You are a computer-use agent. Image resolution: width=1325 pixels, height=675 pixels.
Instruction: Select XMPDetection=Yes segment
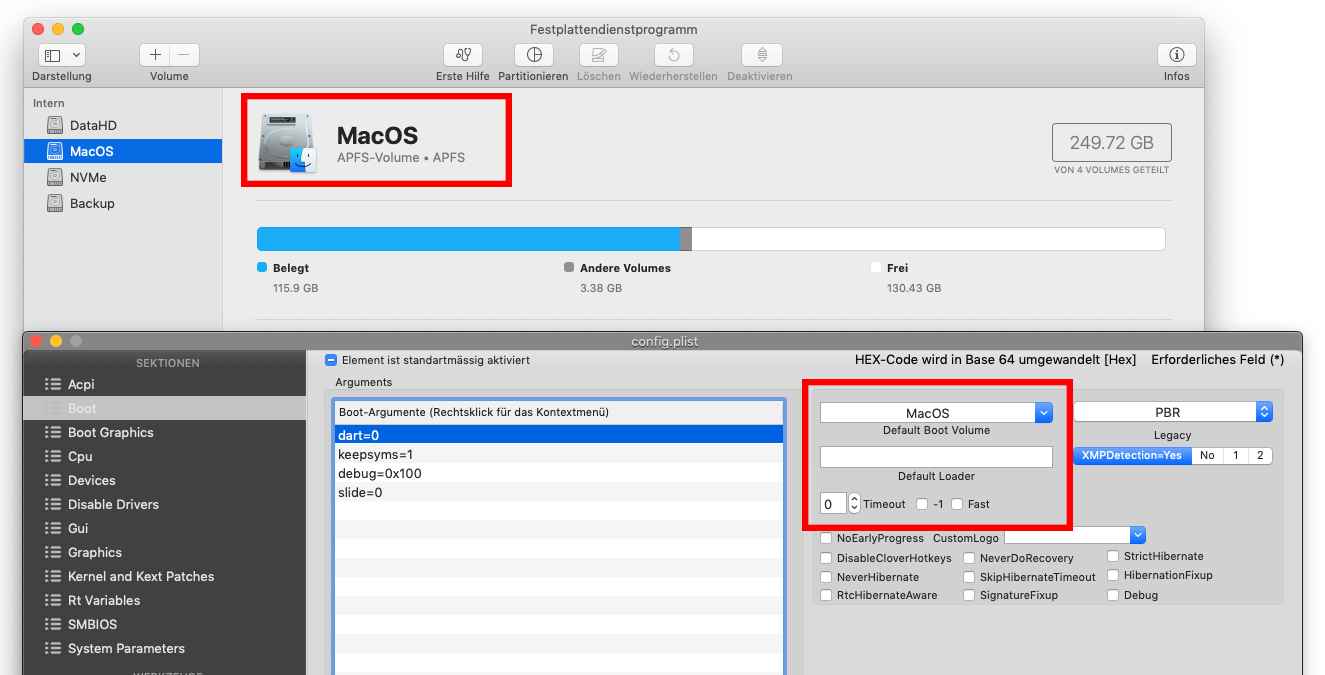tap(1131, 456)
